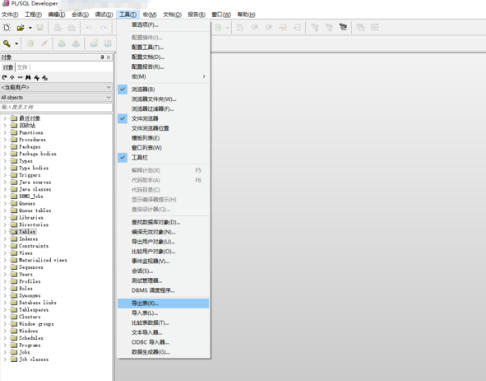Image resolution: width=486 pixels, height=381 pixels.
Task: Open the 文件(F) menu
Action: 10,14
